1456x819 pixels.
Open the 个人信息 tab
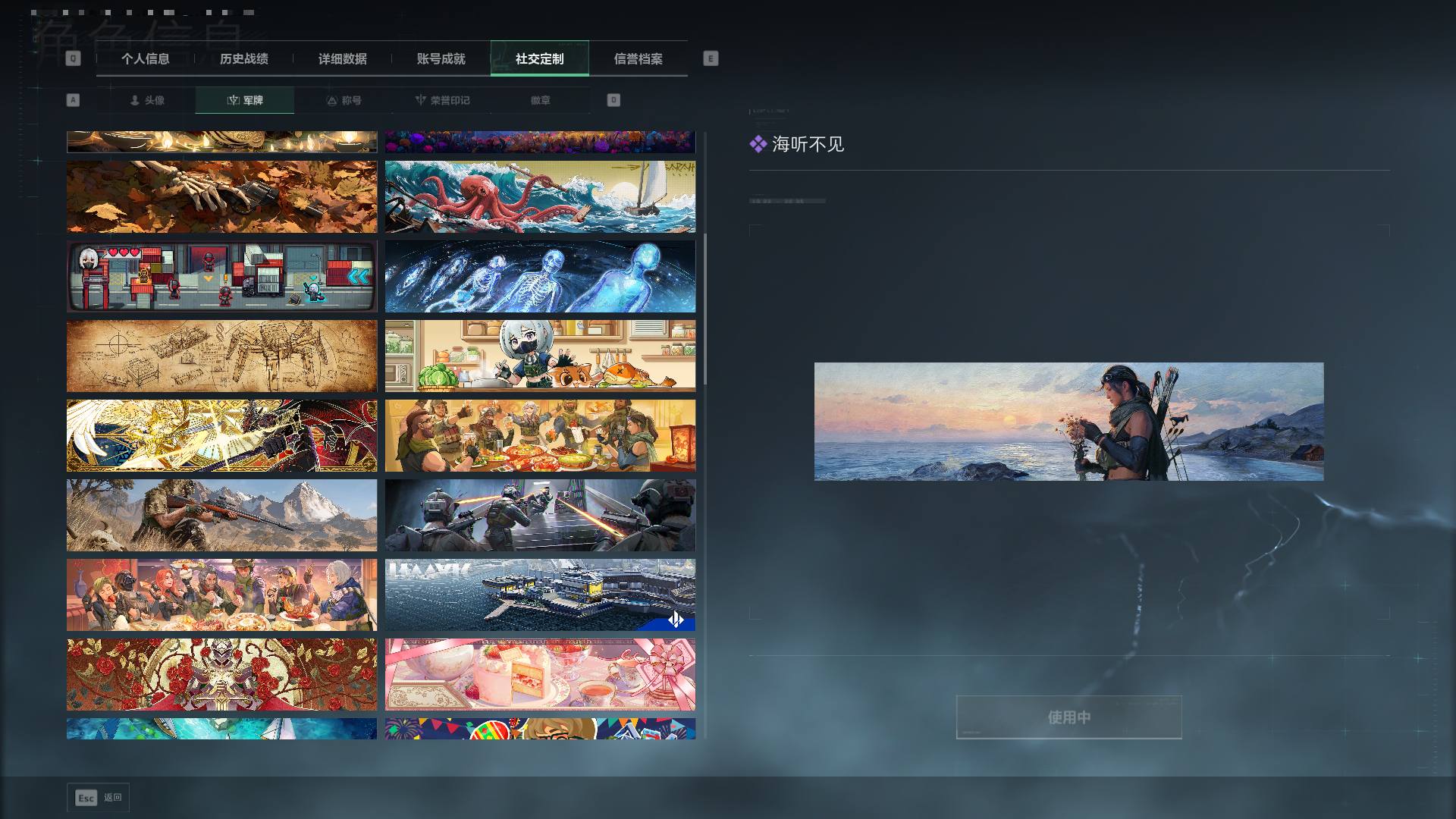tap(145, 59)
